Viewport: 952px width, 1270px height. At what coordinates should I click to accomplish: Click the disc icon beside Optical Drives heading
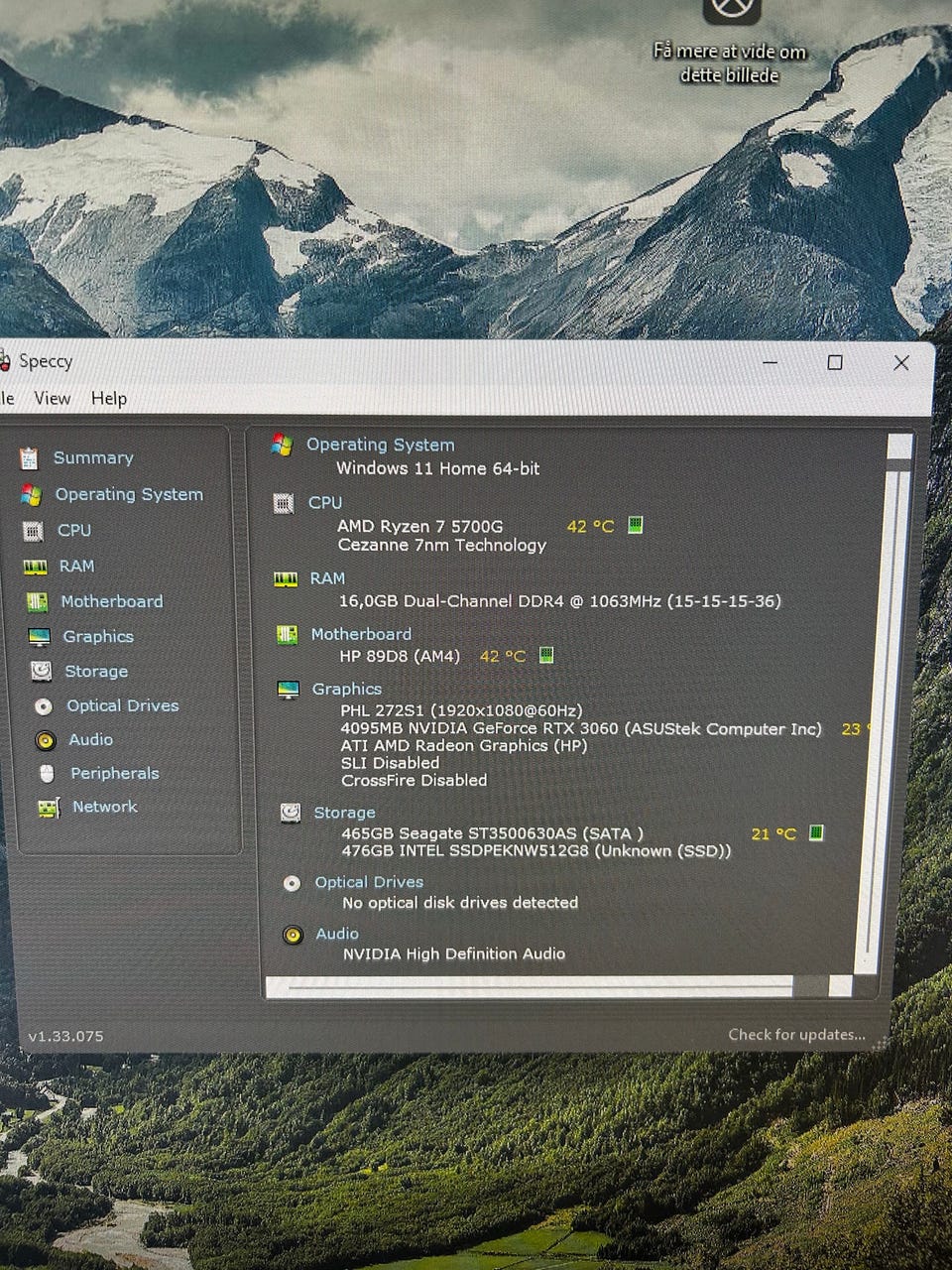pyautogui.click(x=292, y=883)
